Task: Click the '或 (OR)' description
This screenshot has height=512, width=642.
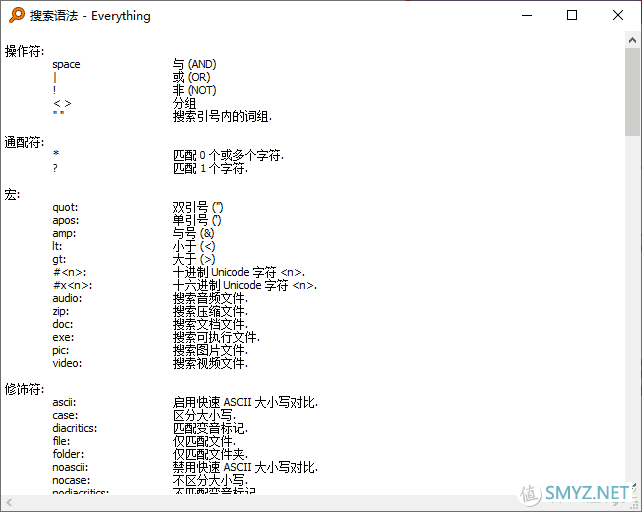Action: (x=192, y=77)
